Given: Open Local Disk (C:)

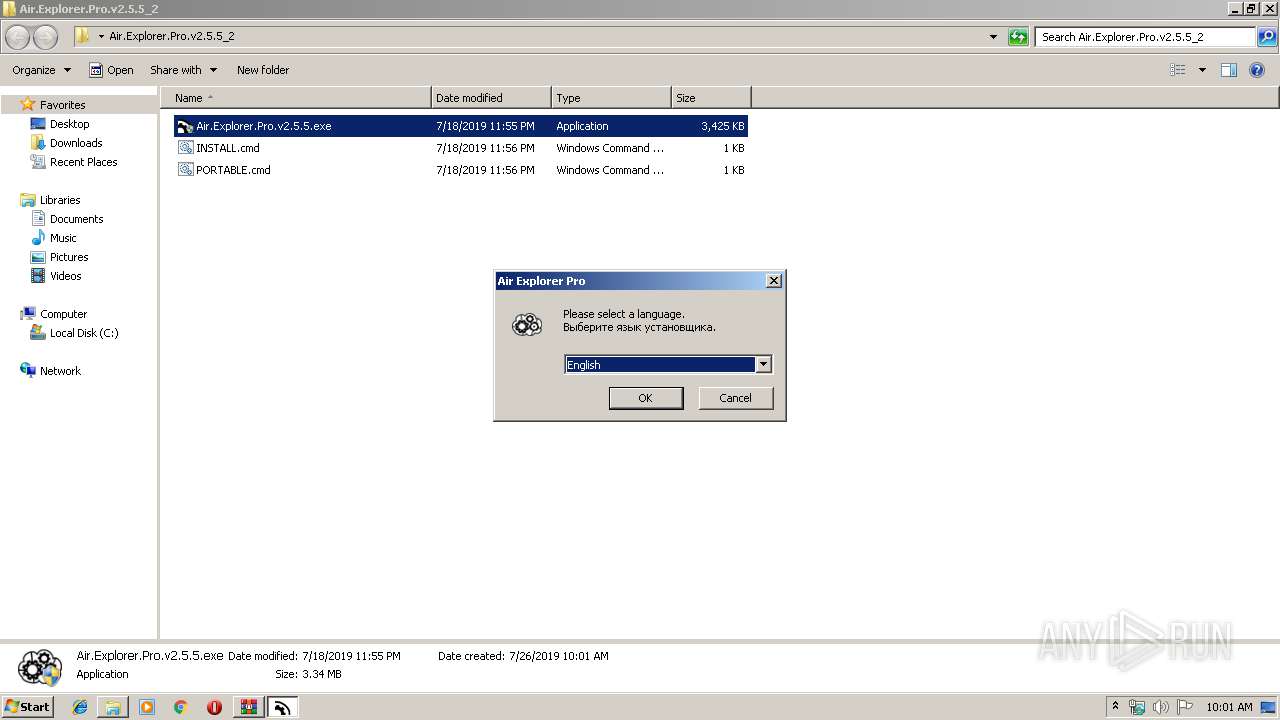Looking at the screenshot, I should 84,333.
